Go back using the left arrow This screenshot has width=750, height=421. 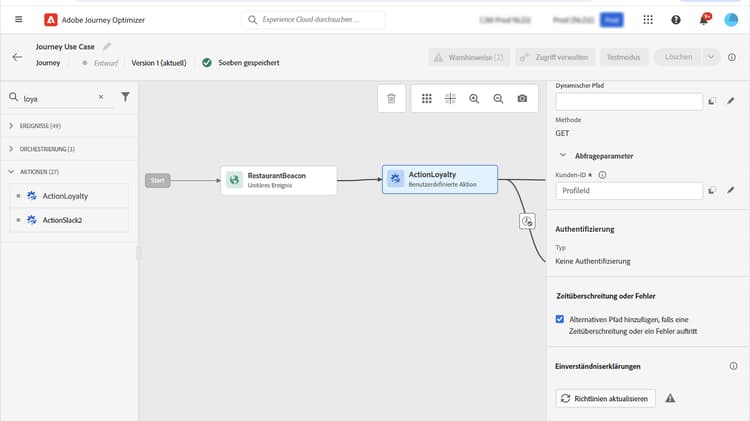tap(17, 57)
